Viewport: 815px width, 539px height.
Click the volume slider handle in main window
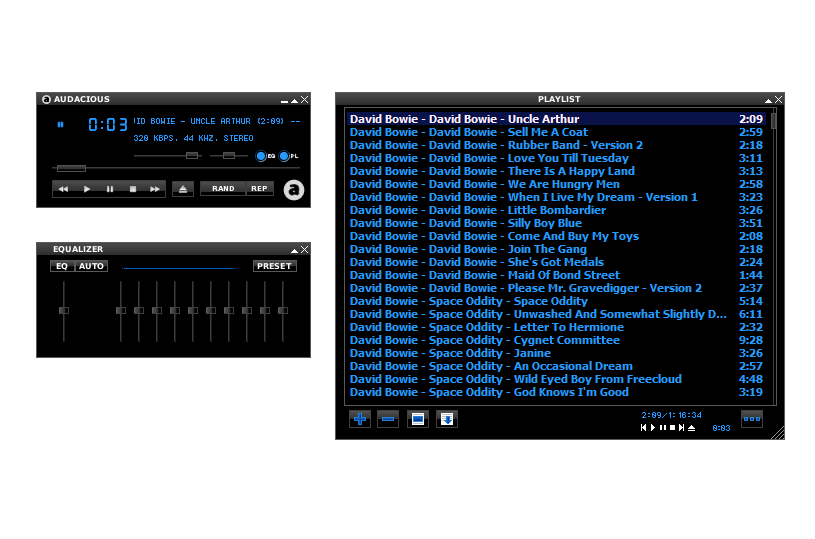click(x=192, y=155)
